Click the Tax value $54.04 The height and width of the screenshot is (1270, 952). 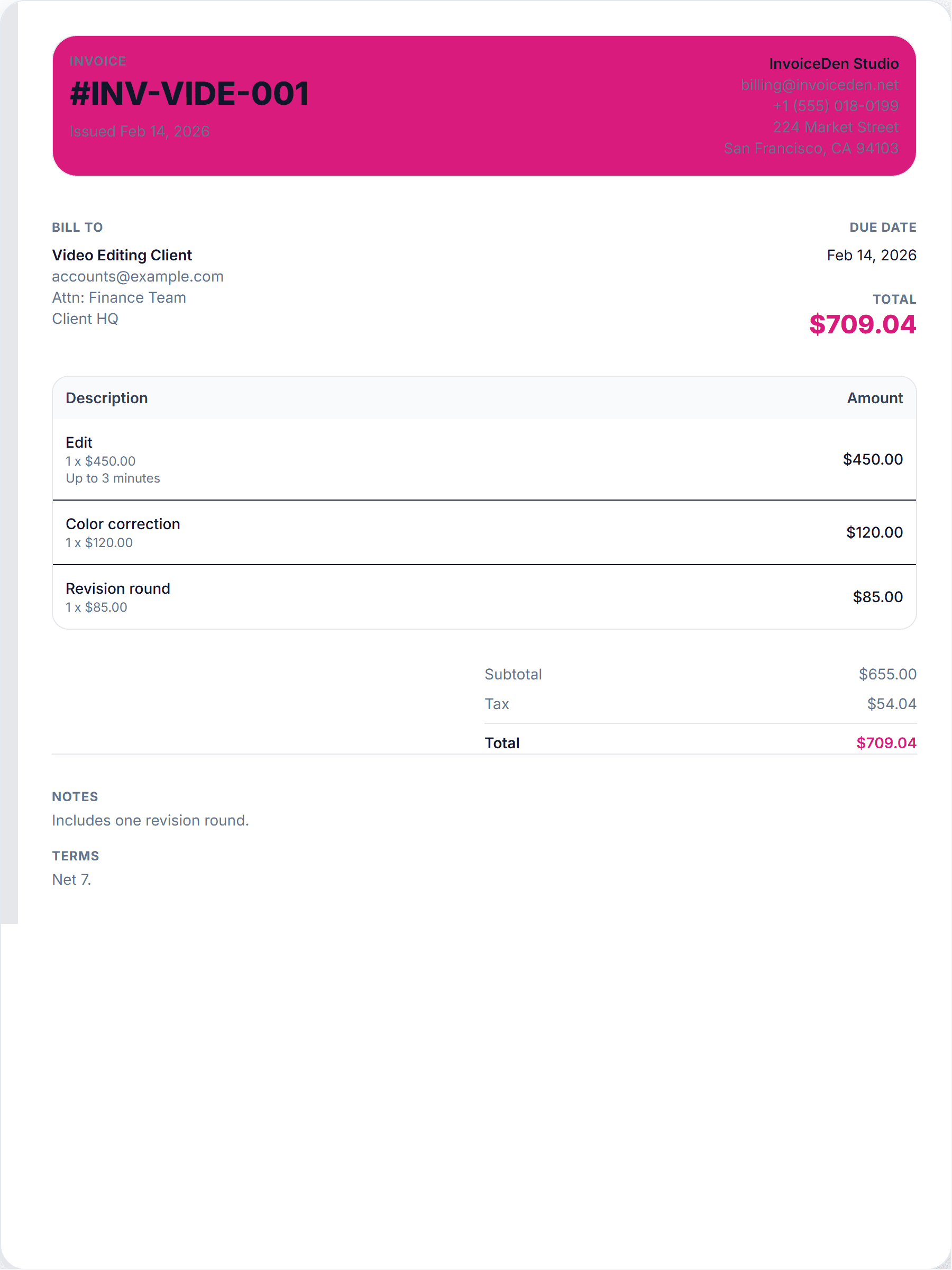(891, 704)
